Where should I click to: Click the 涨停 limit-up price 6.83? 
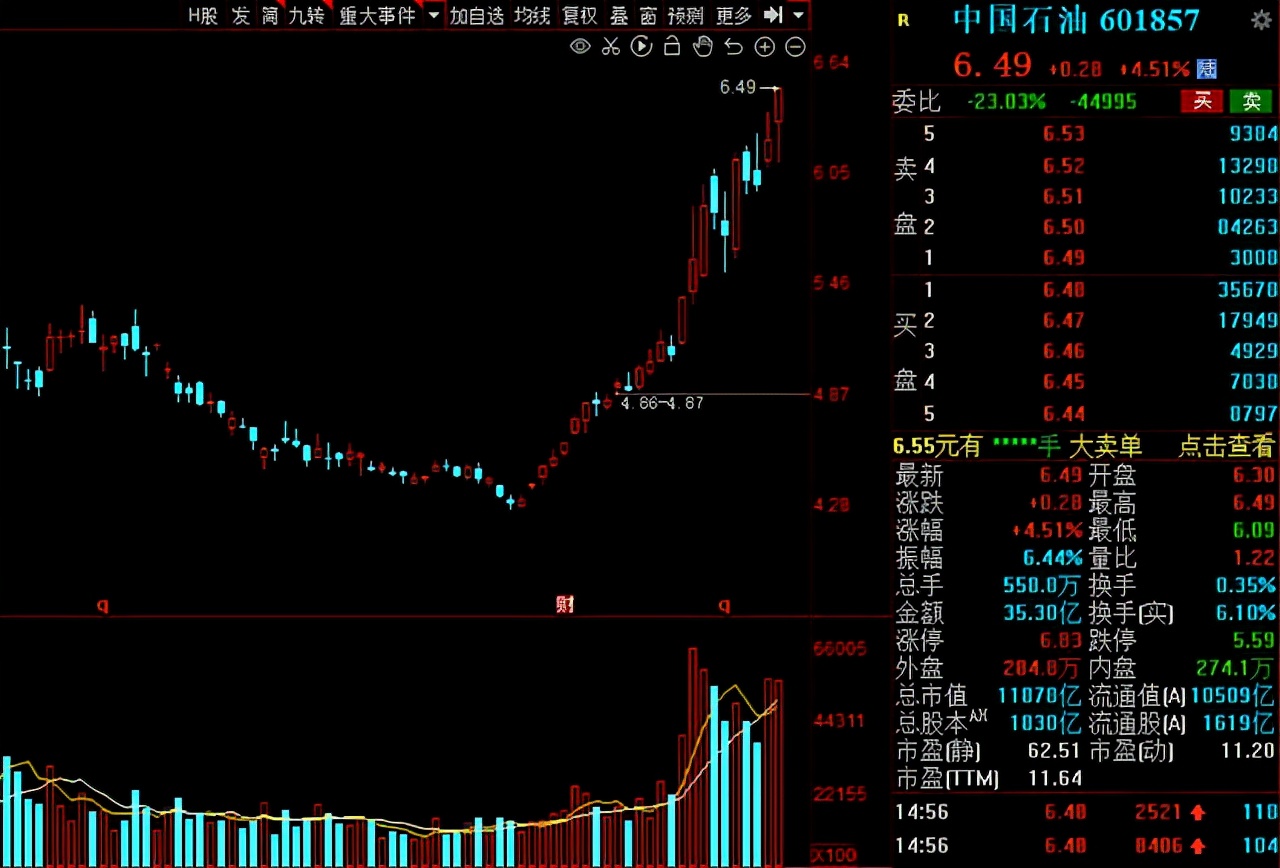point(1062,640)
